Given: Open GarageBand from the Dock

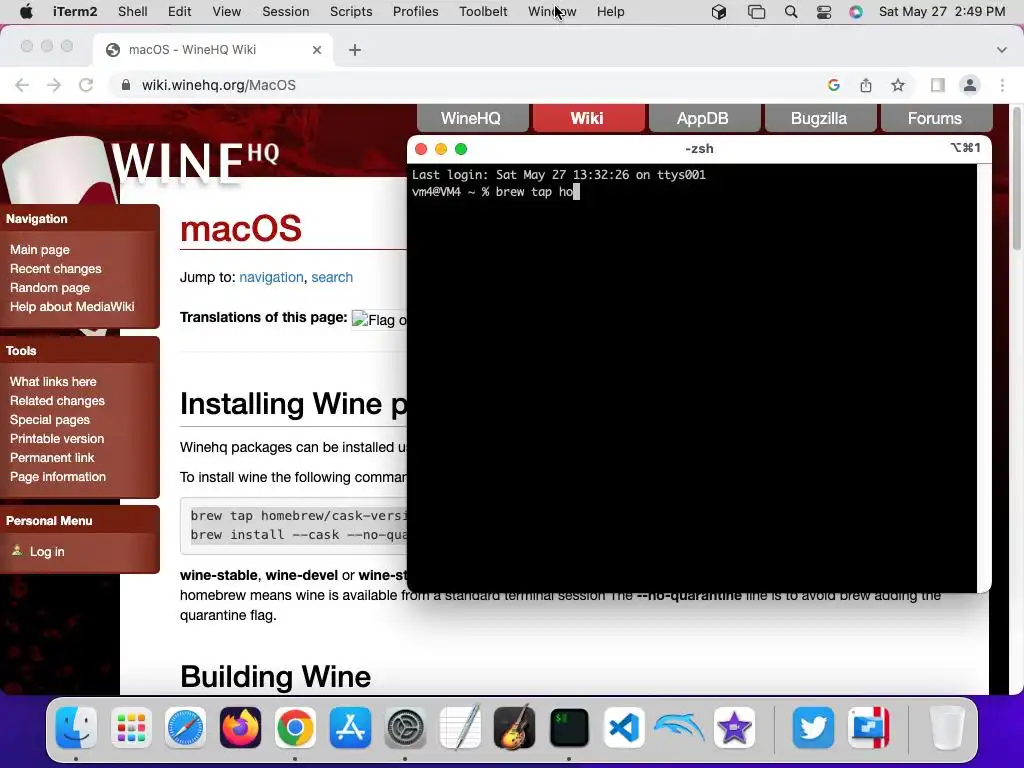Looking at the screenshot, I should [515, 728].
